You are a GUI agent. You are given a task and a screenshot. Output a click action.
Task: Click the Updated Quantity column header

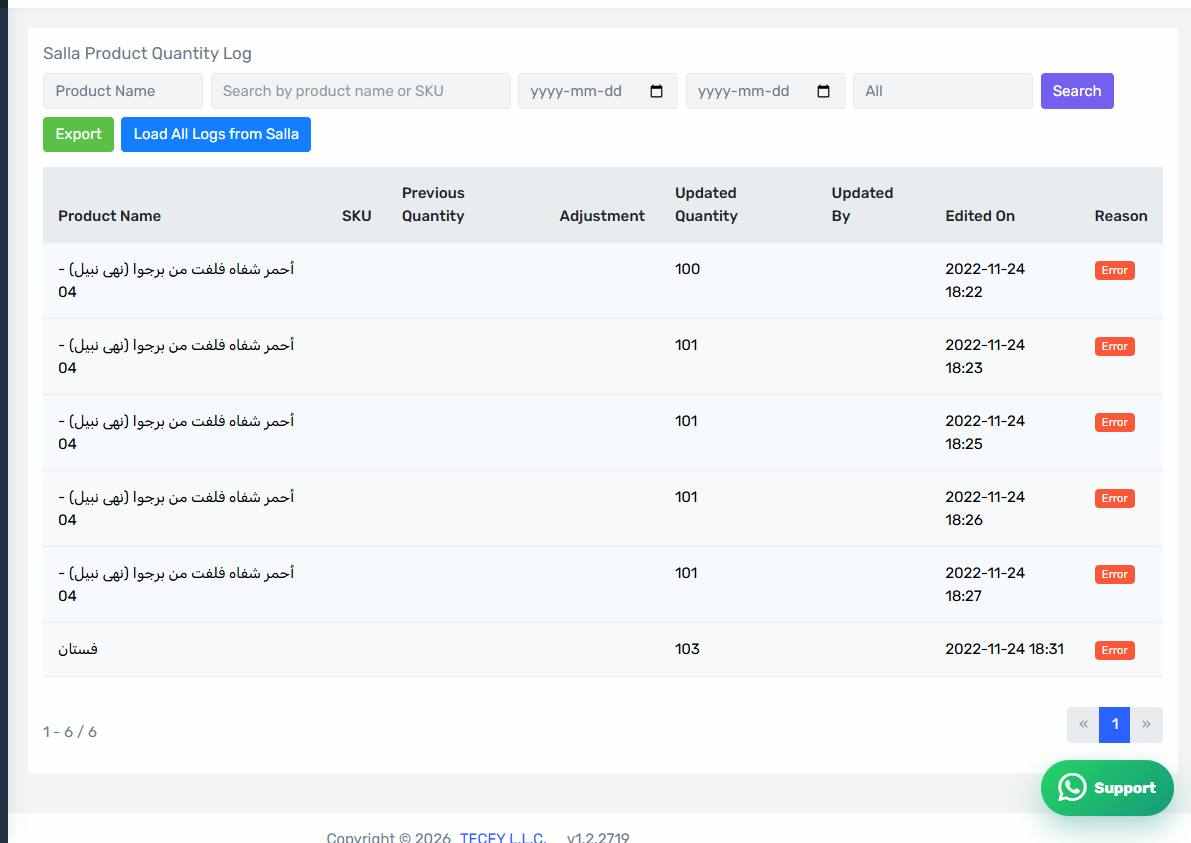pyautogui.click(x=706, y=204)
